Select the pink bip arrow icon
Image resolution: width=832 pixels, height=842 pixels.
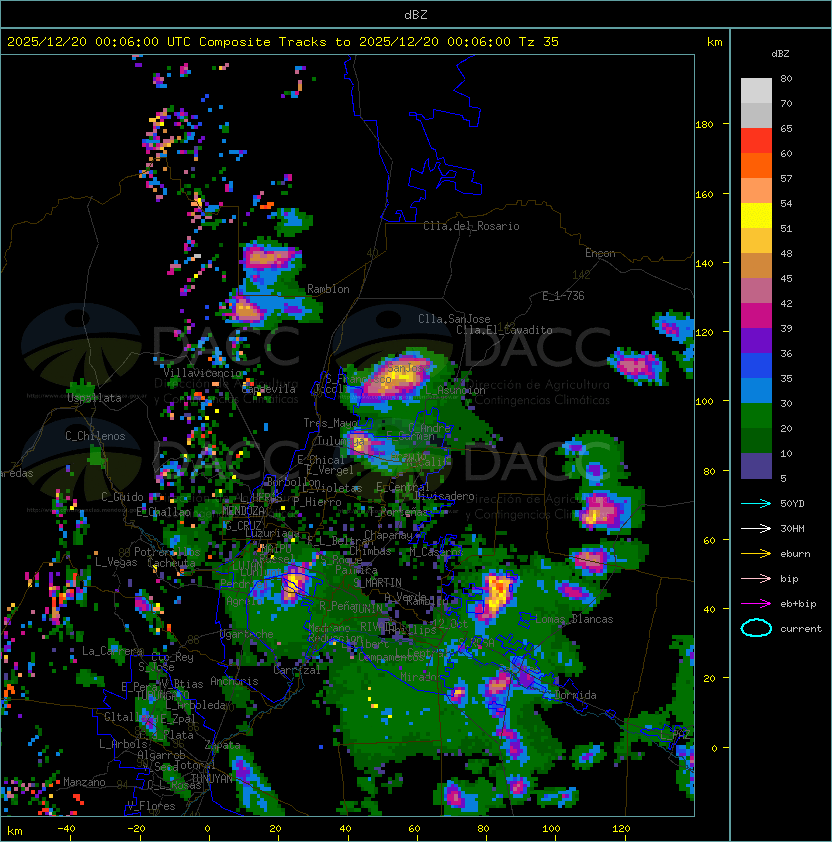click(x=756, y=578)
